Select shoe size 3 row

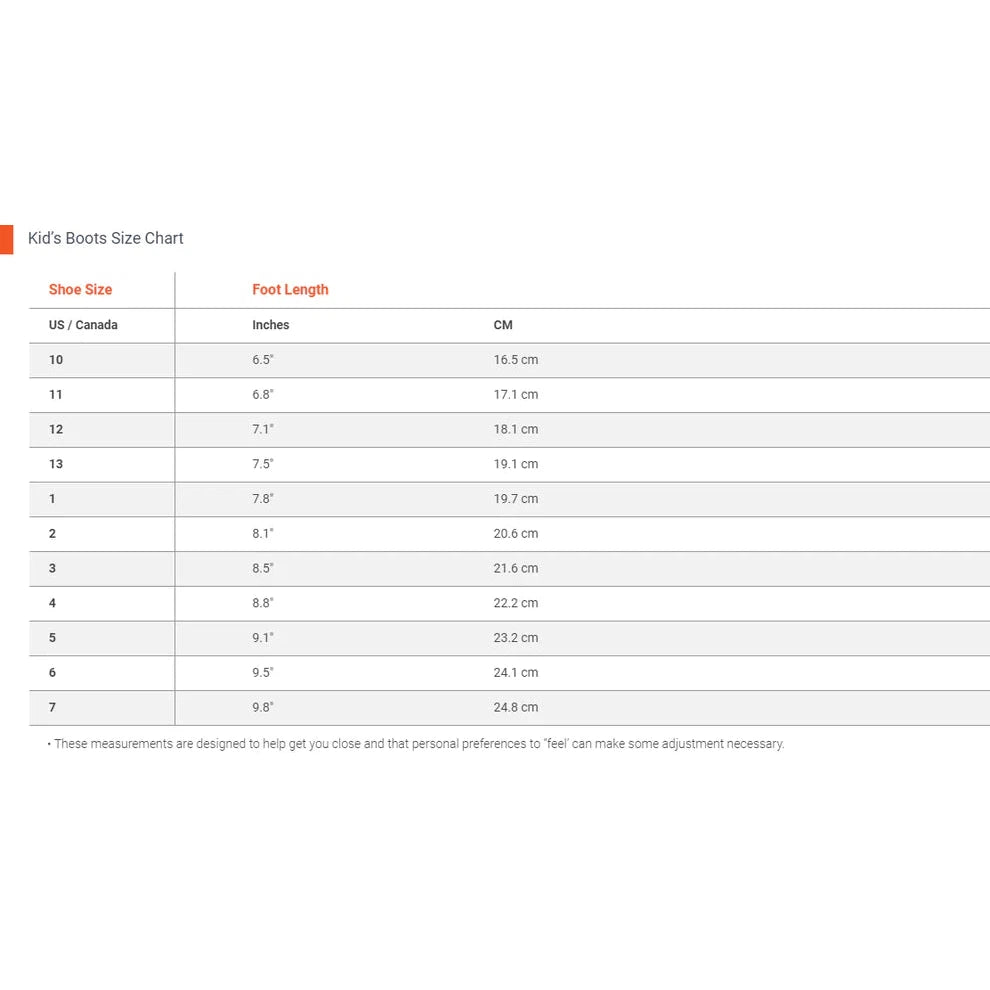coord(52,568)
